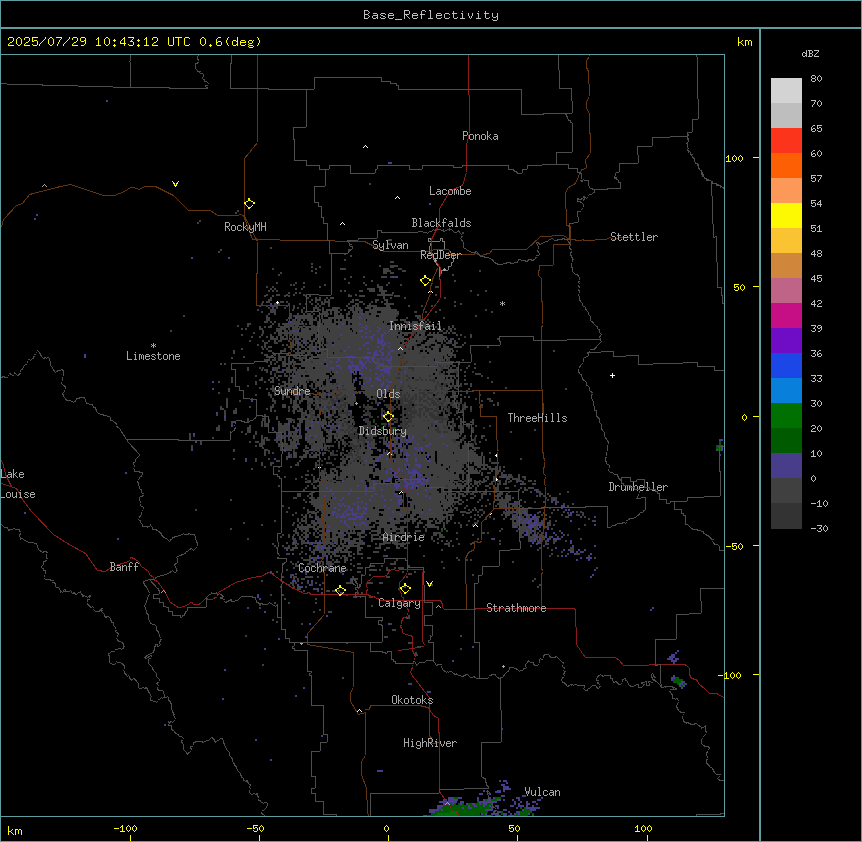
Task: Click the Strathmore label
Action: click(x=516, y=608)
